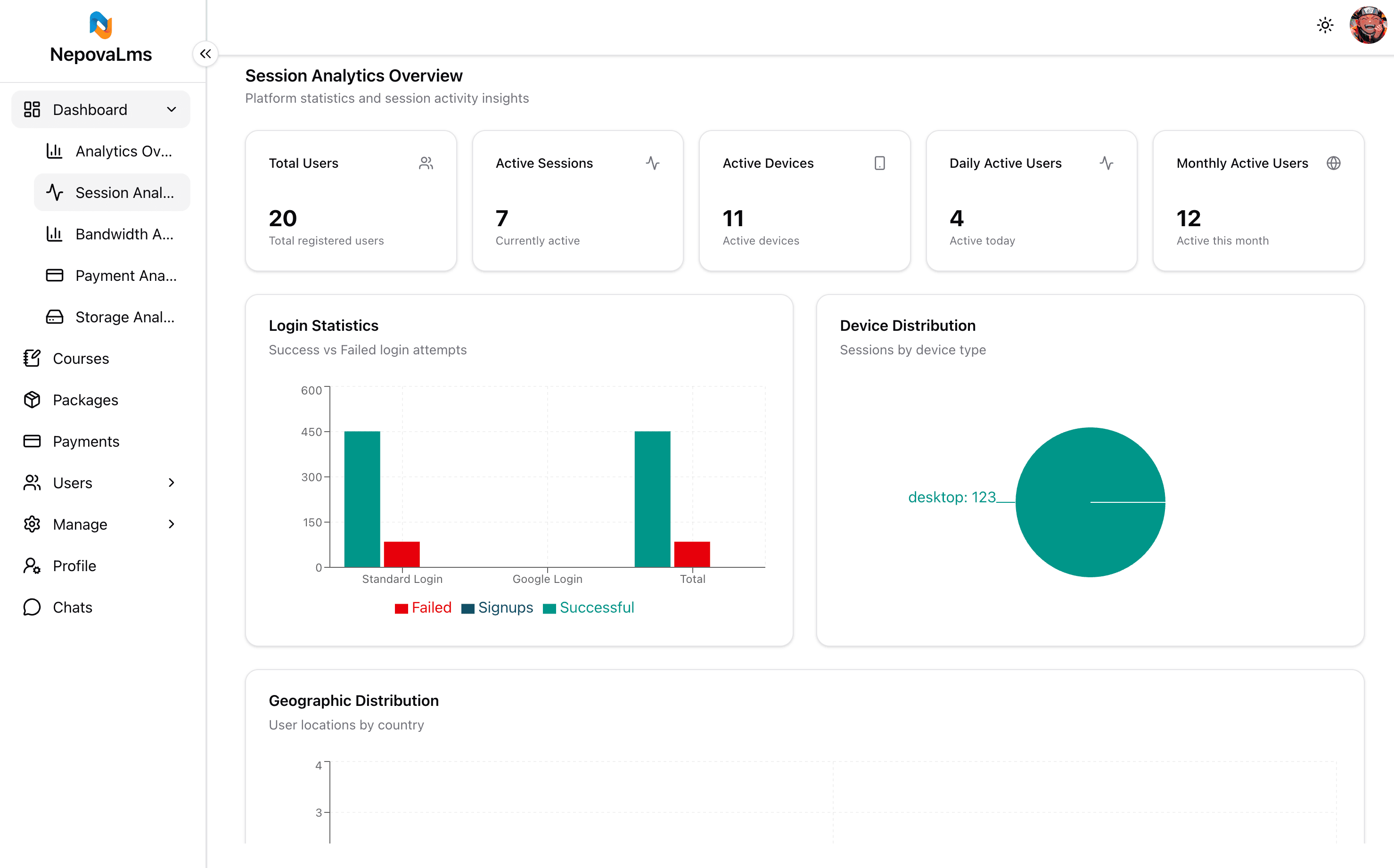Screen dimensions: 1394x868
Task: Click the Active Sessions value 7
Action: click(502, 218)
